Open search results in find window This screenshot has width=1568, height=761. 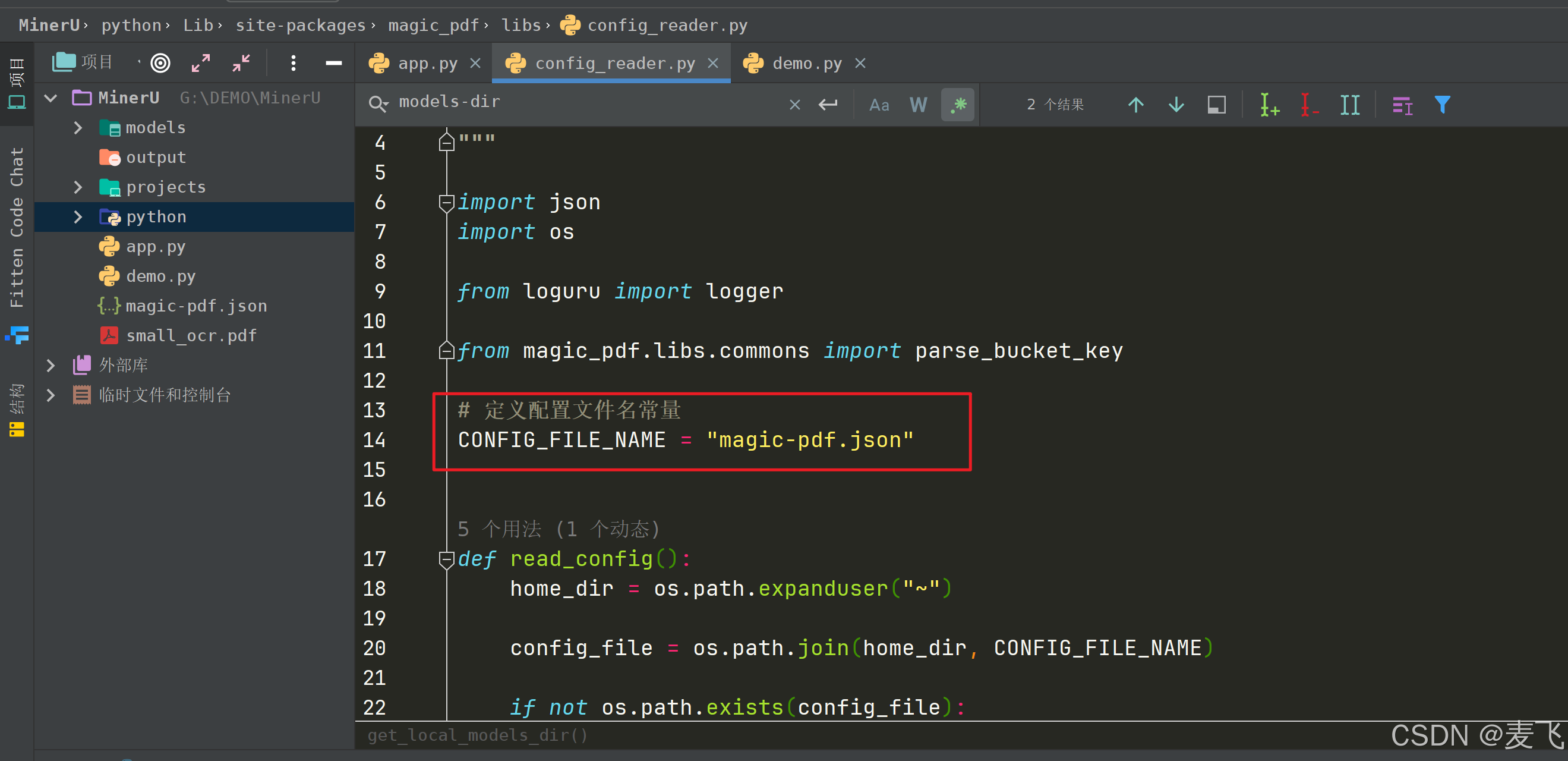point(1216,105)
